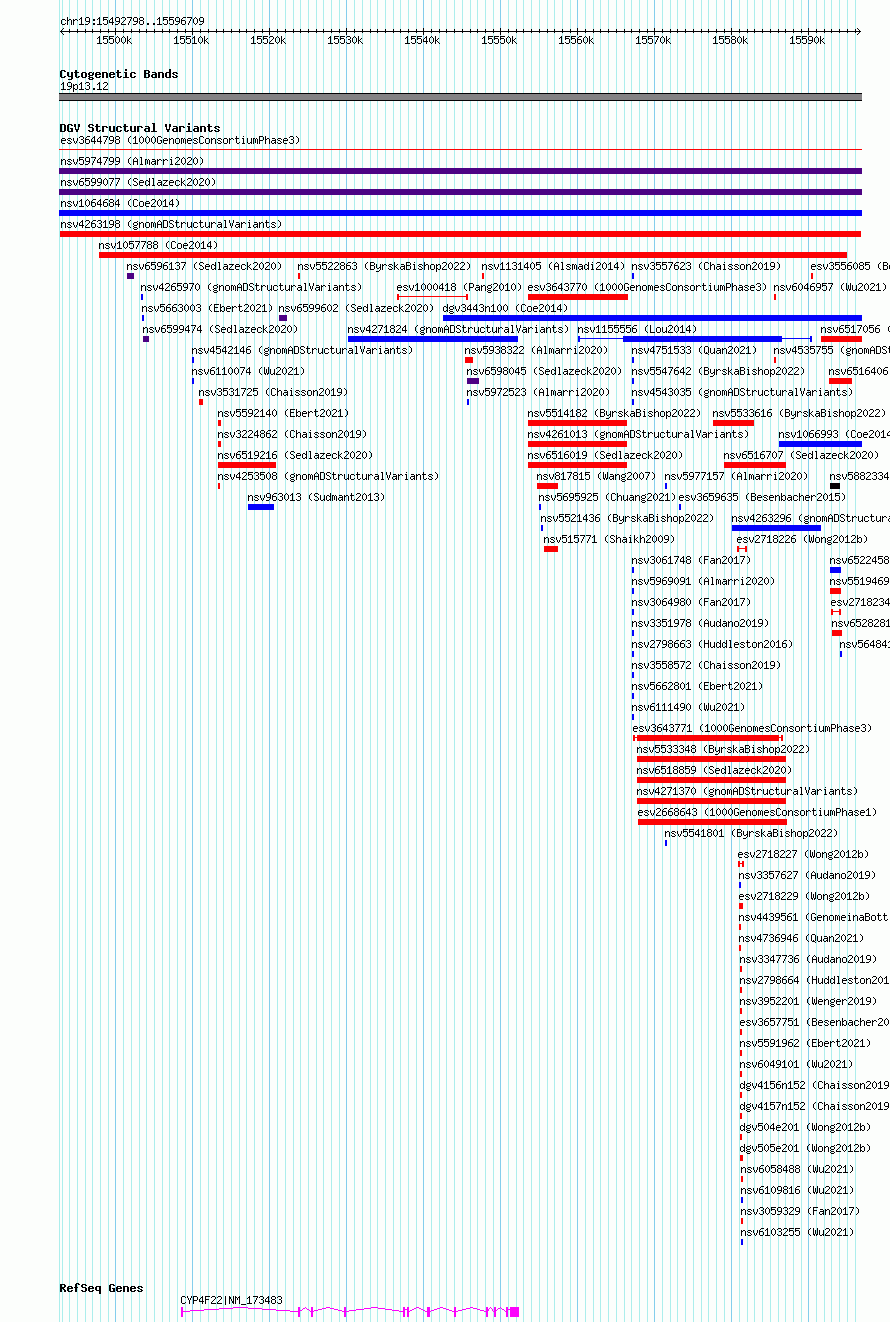
Task: Select the nsv6519216 (Sedlazeck2020) red bar
Action: (247, 465)
